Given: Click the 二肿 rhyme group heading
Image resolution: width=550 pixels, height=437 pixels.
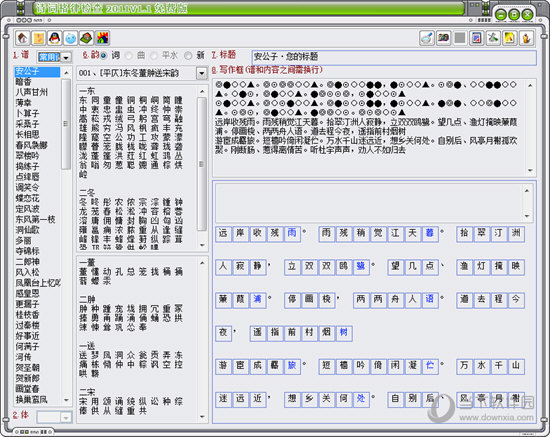Looking at the screenshot, I should point(87,300).
